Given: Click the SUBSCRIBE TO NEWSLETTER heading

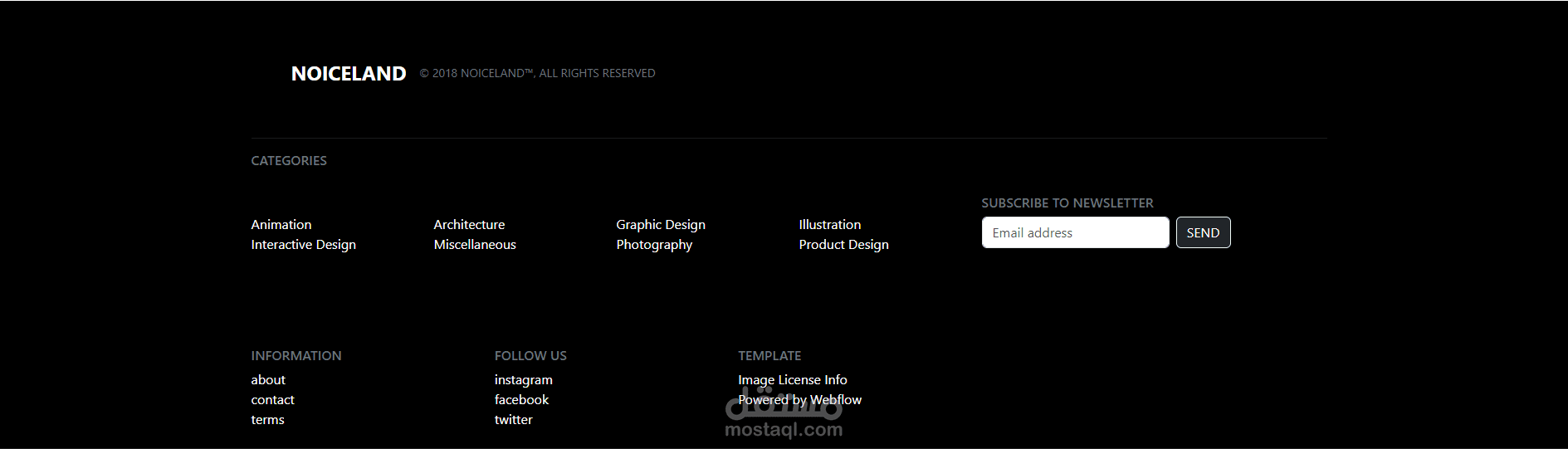Looking at the screenshot, I should pos(1067,203).
